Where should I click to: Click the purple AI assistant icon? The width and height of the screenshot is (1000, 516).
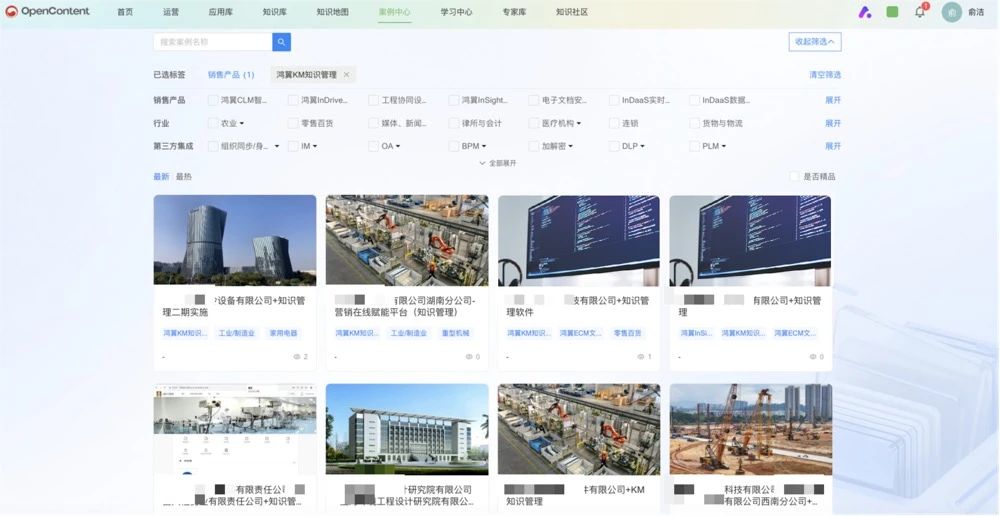coord(864,12)
